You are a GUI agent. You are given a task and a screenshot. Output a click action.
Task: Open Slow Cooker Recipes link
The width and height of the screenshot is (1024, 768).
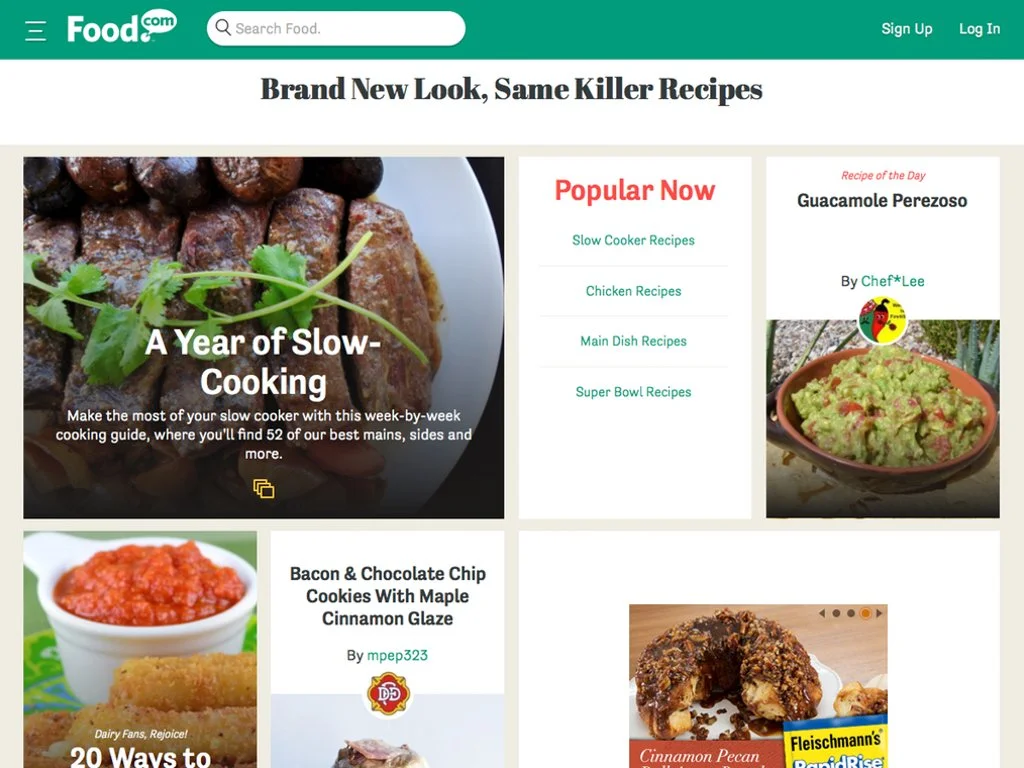[633, 240]
